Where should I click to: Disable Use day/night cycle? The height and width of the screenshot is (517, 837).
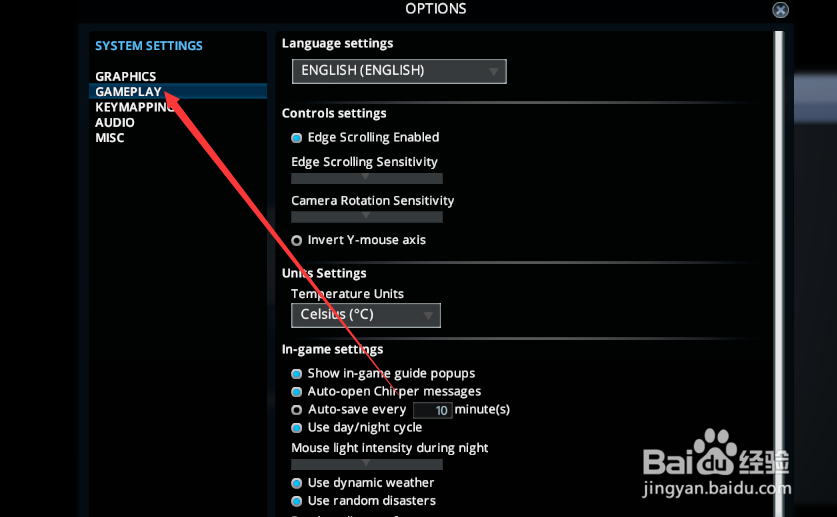point(297,428)
